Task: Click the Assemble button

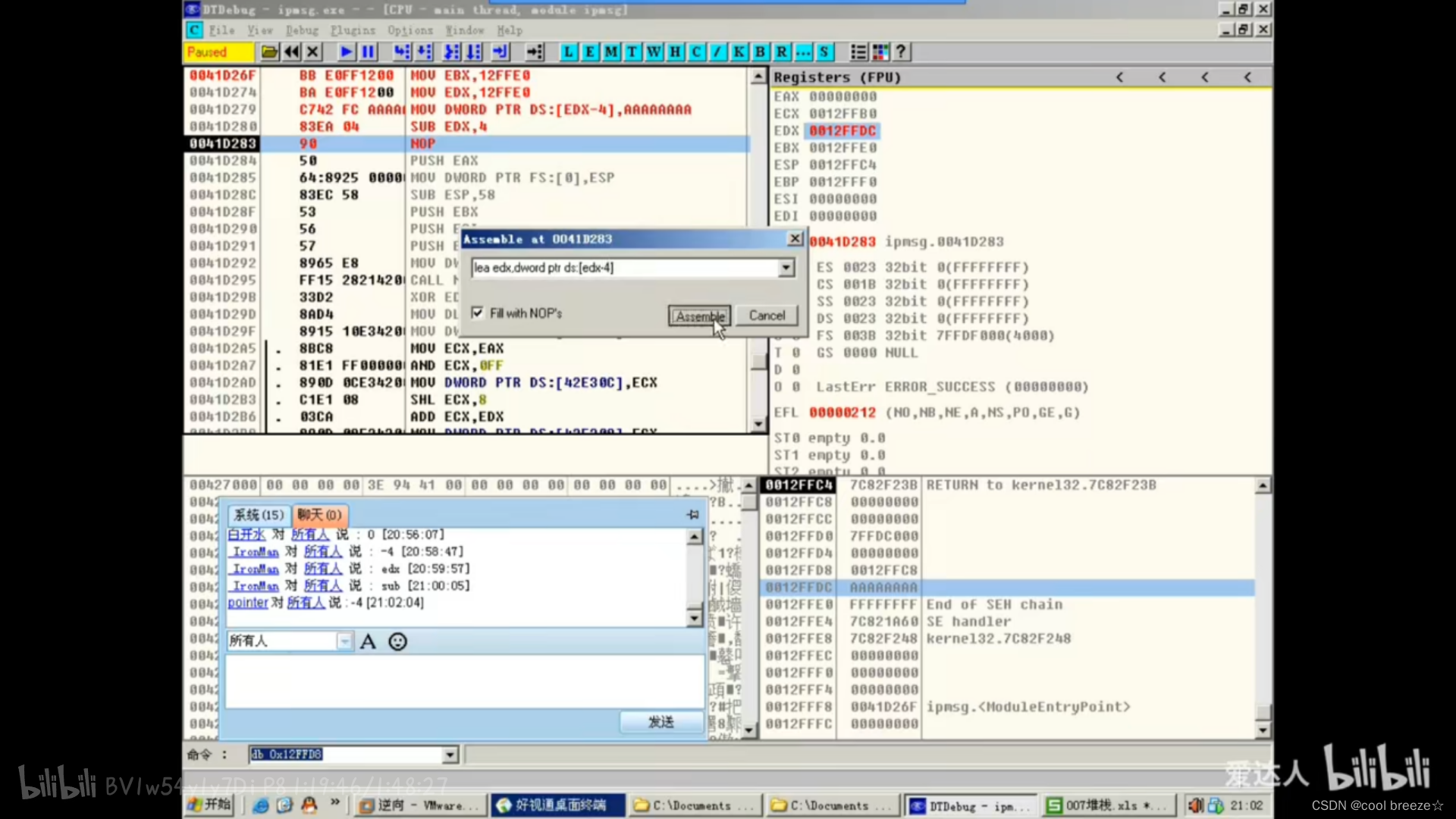Action: tap(699, 315)
